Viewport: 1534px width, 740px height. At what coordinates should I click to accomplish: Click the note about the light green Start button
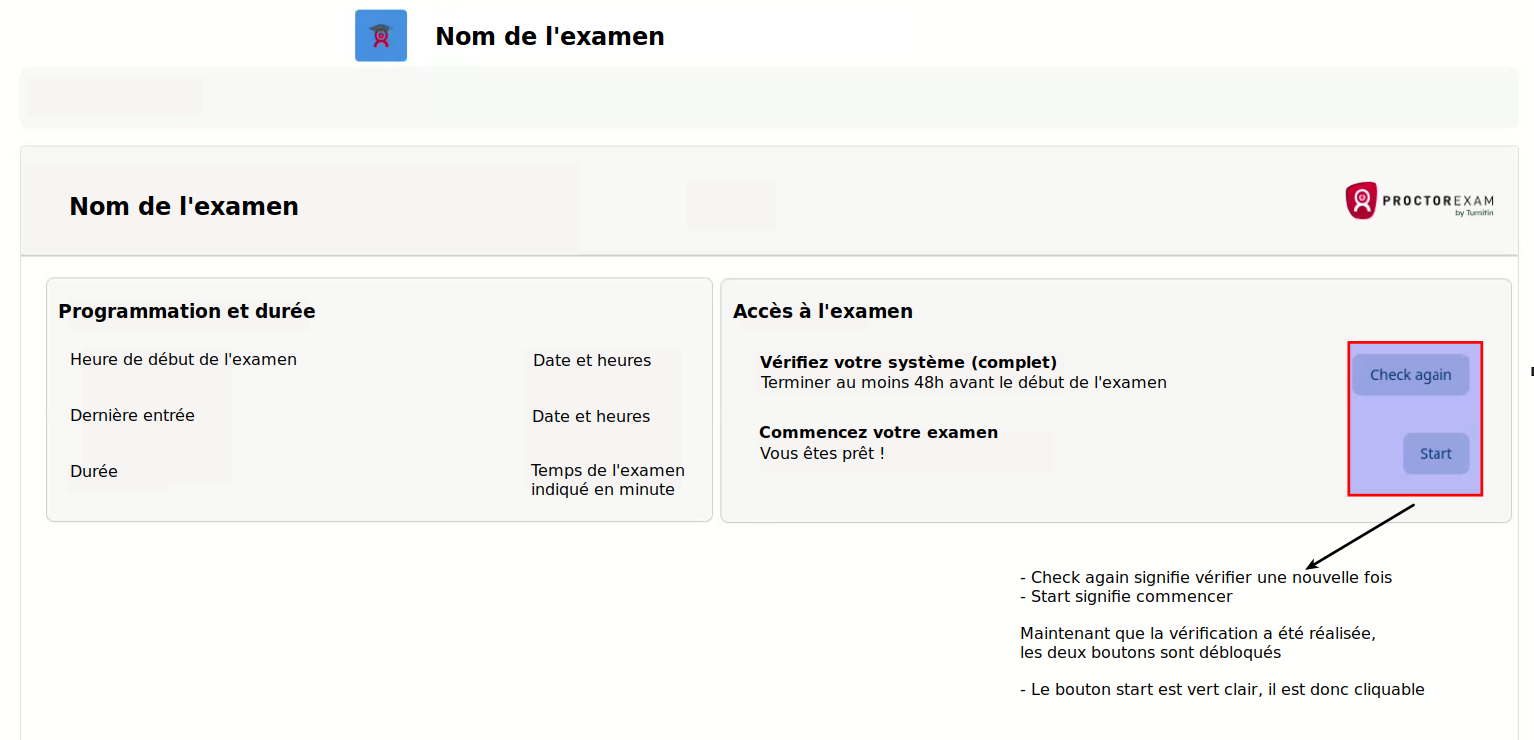coord(1222,689)
